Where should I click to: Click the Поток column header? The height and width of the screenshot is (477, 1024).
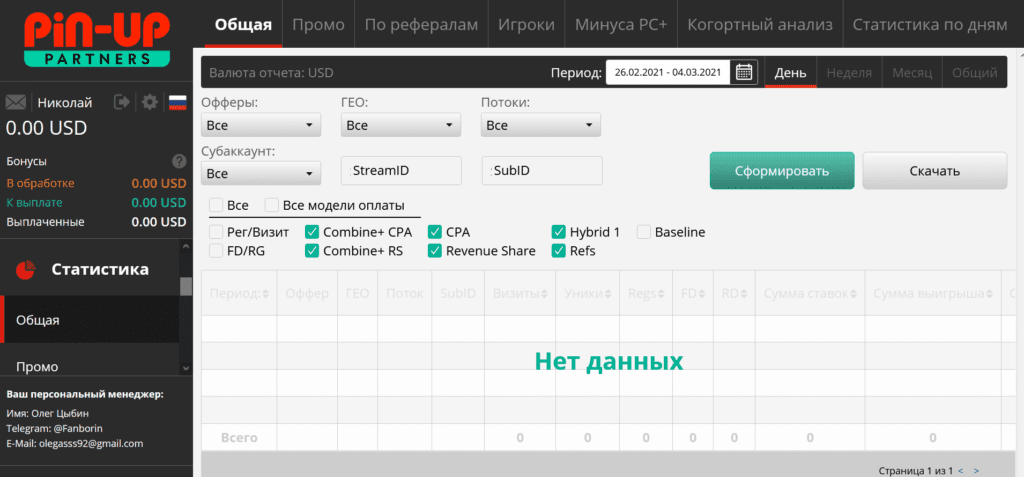click(404, 294)
